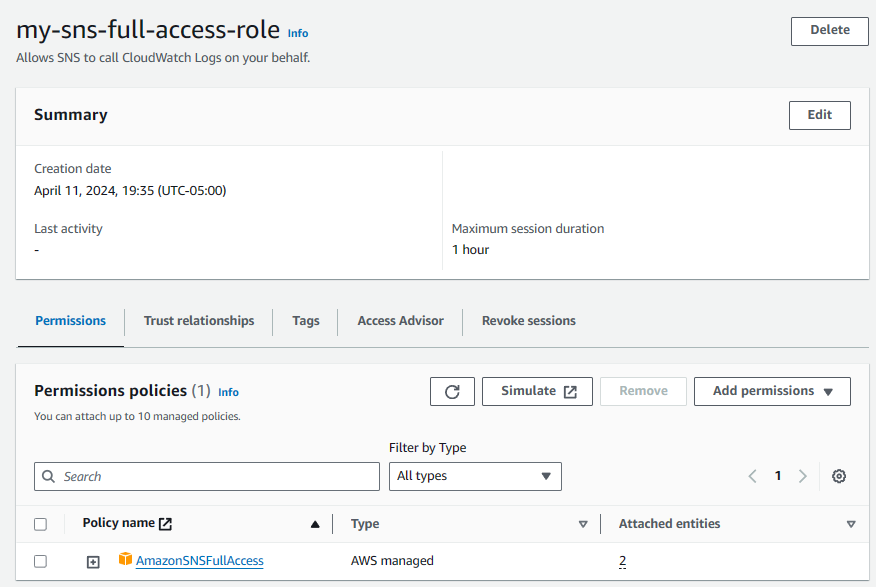Click the AWS managed type cell
This screenshot has height=587, width=876.
pyautogui.click(x=392, y=561)
